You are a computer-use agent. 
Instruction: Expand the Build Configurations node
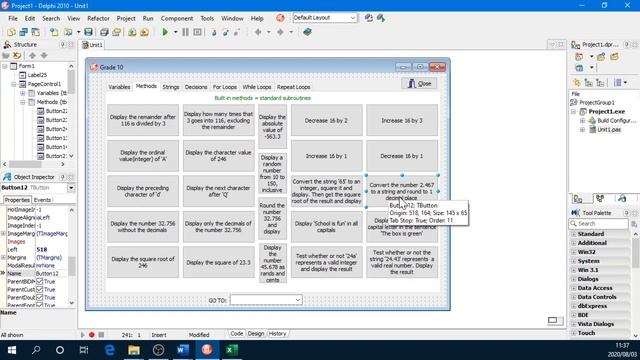[x=582, y=120]
